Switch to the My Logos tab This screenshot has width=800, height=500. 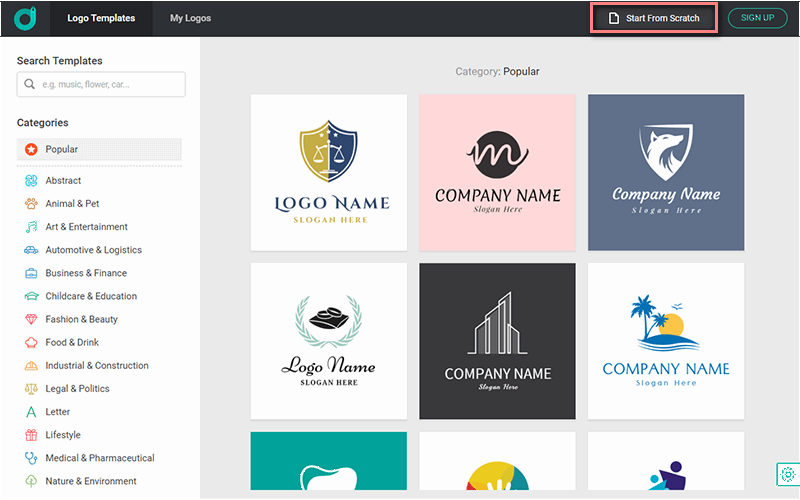click(190, 18)
